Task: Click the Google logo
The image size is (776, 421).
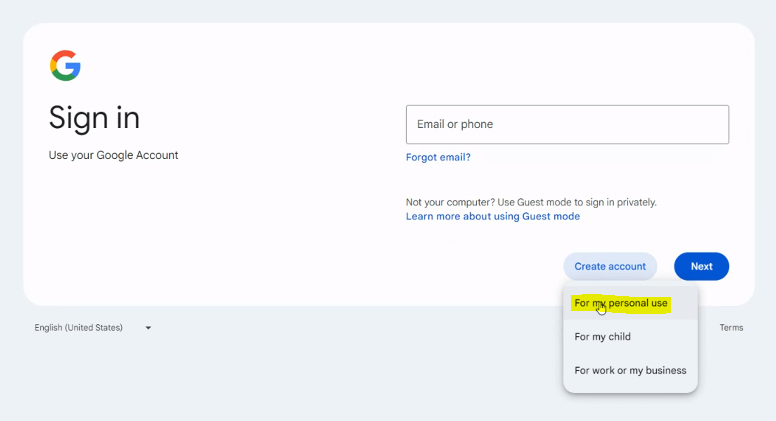Action: 65,66
